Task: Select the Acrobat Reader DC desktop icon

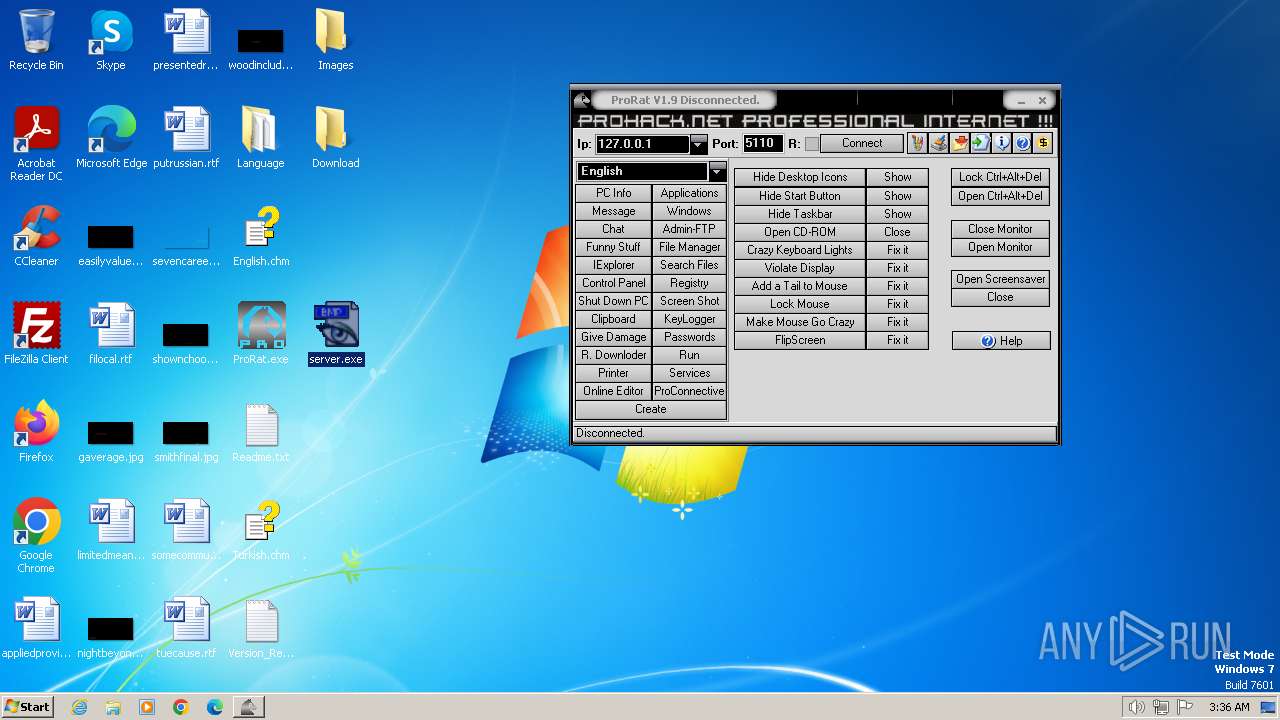Action: pyautogui.click(x=36, y=144)
